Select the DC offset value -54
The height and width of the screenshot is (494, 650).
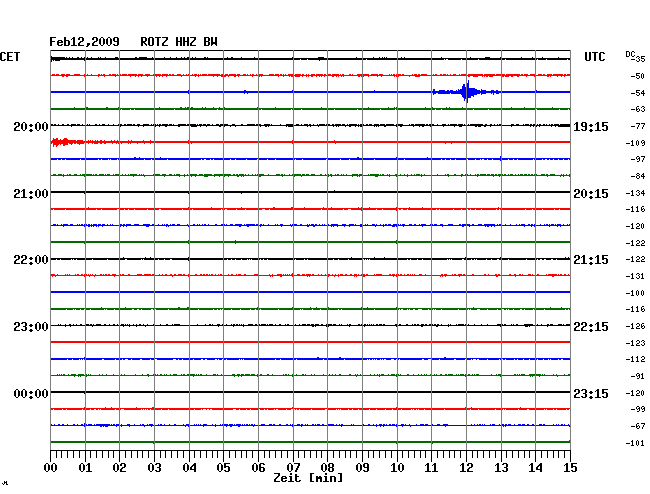pyautogui.click(x=637, y=93)
